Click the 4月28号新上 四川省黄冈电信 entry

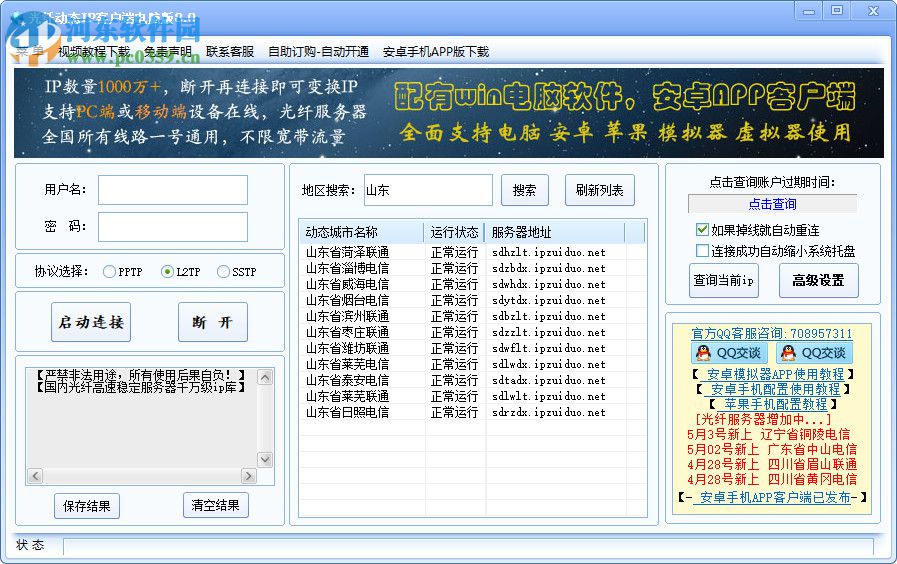pyautogui.click(x=772, y=479)
